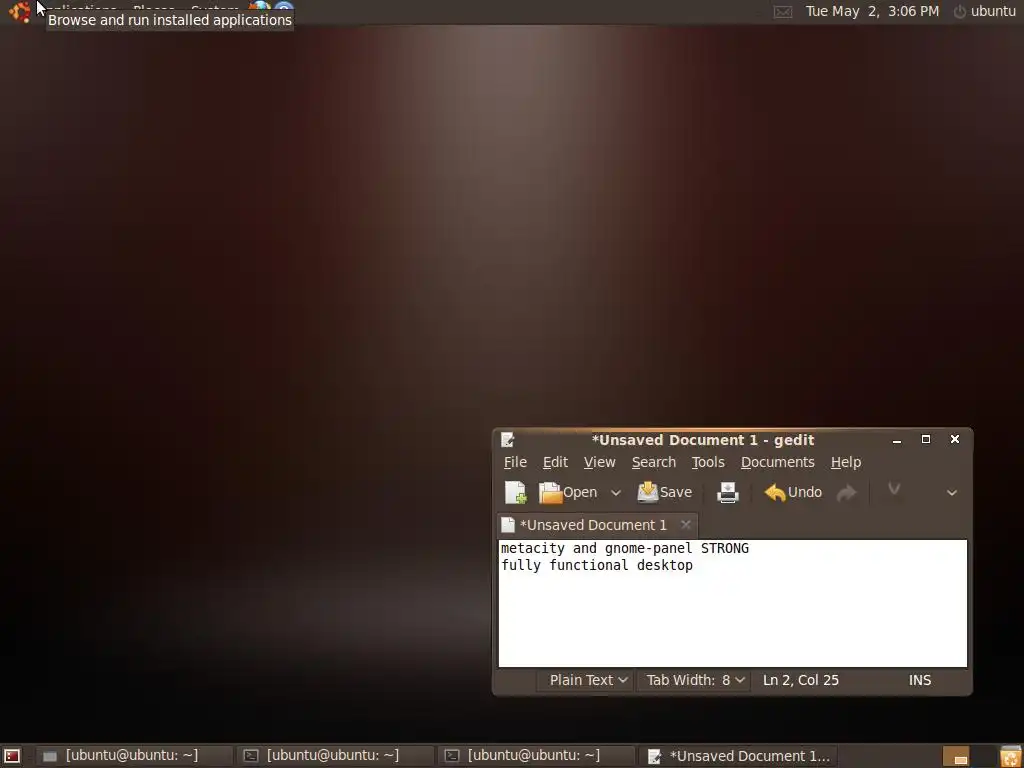Click the mail envelope icon in top panel
1024x768 pixels.
(x=783, y=12)
